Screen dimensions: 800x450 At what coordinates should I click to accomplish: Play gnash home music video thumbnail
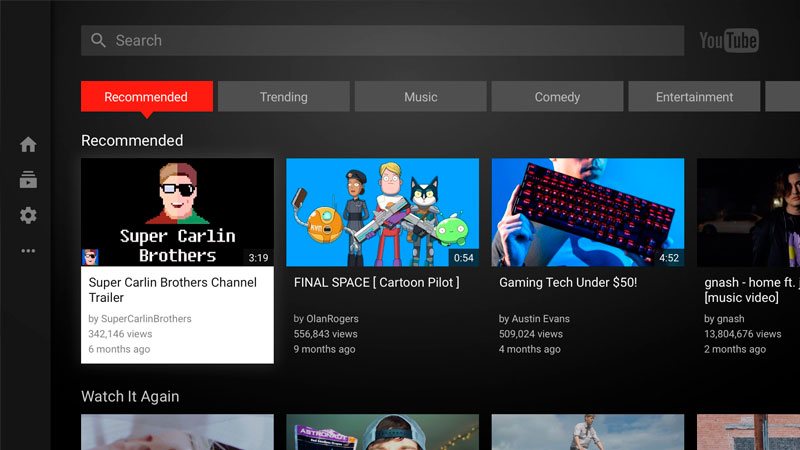coord(748,212)
